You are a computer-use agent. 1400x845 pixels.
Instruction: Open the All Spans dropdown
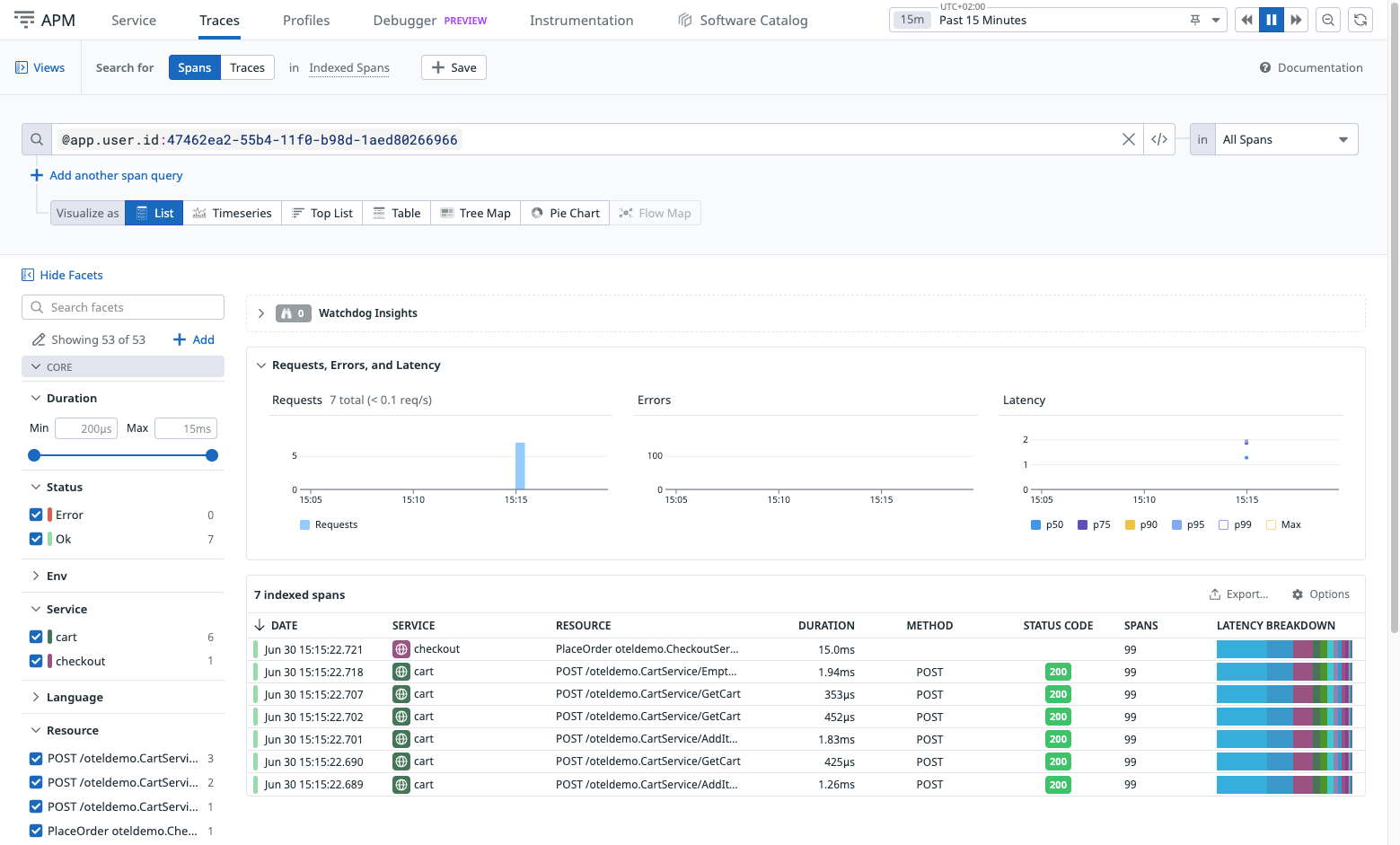point(1286,139)
